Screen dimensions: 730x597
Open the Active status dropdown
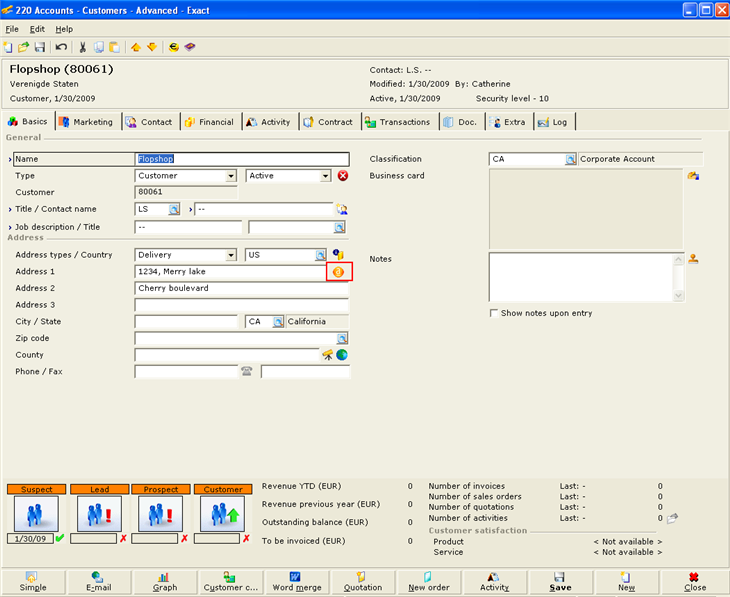(325, 176)
